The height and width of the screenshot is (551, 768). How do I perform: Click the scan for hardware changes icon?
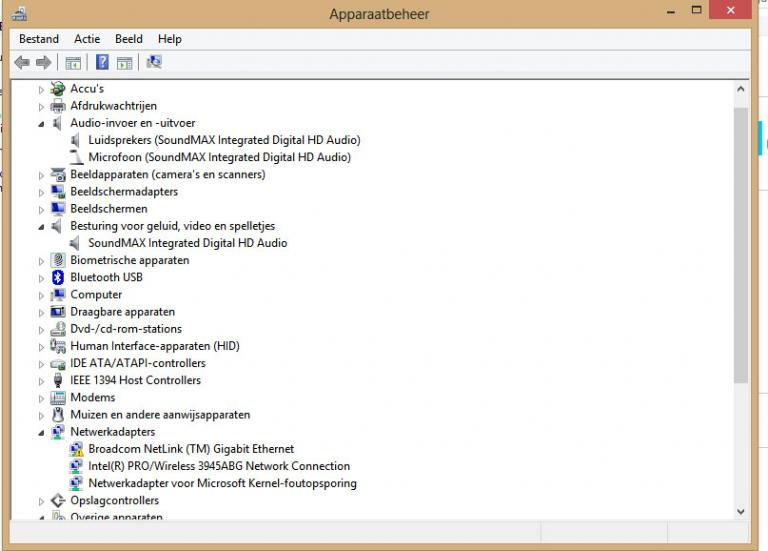(x=153, y=63)
